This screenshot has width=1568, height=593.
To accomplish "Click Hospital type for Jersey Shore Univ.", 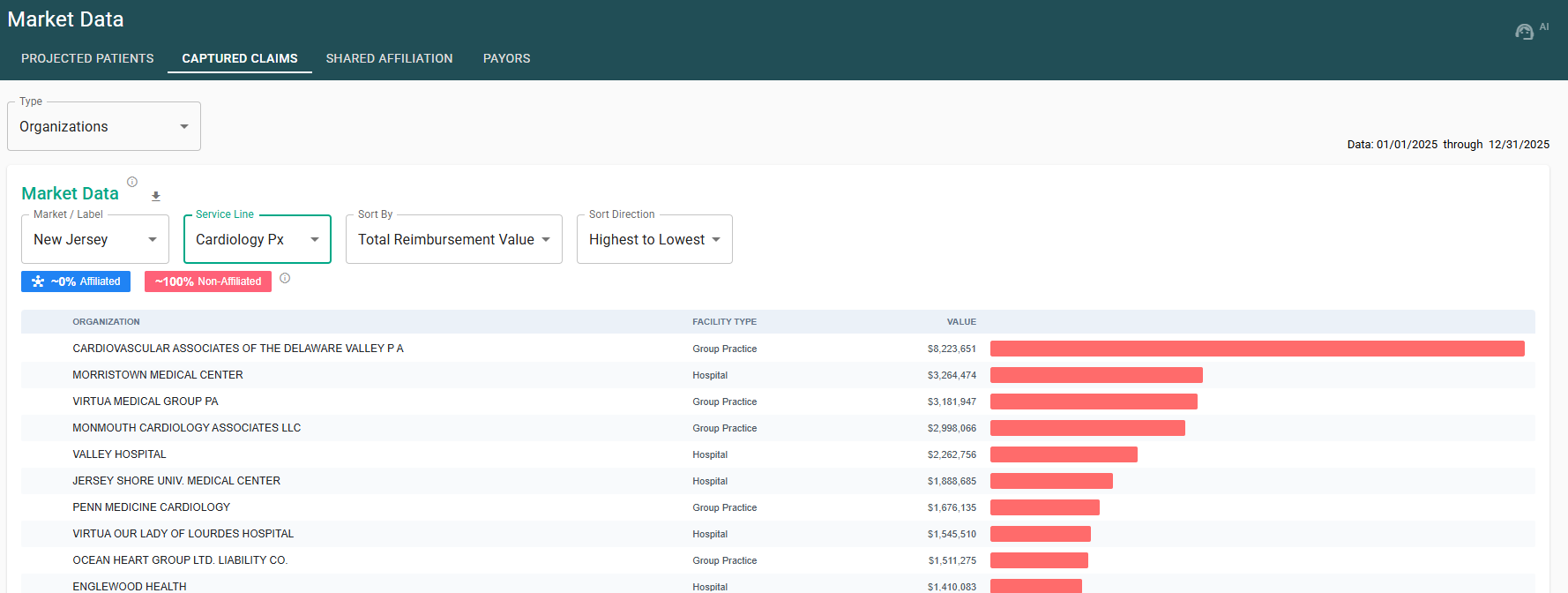I will click(x=710, y=481).
